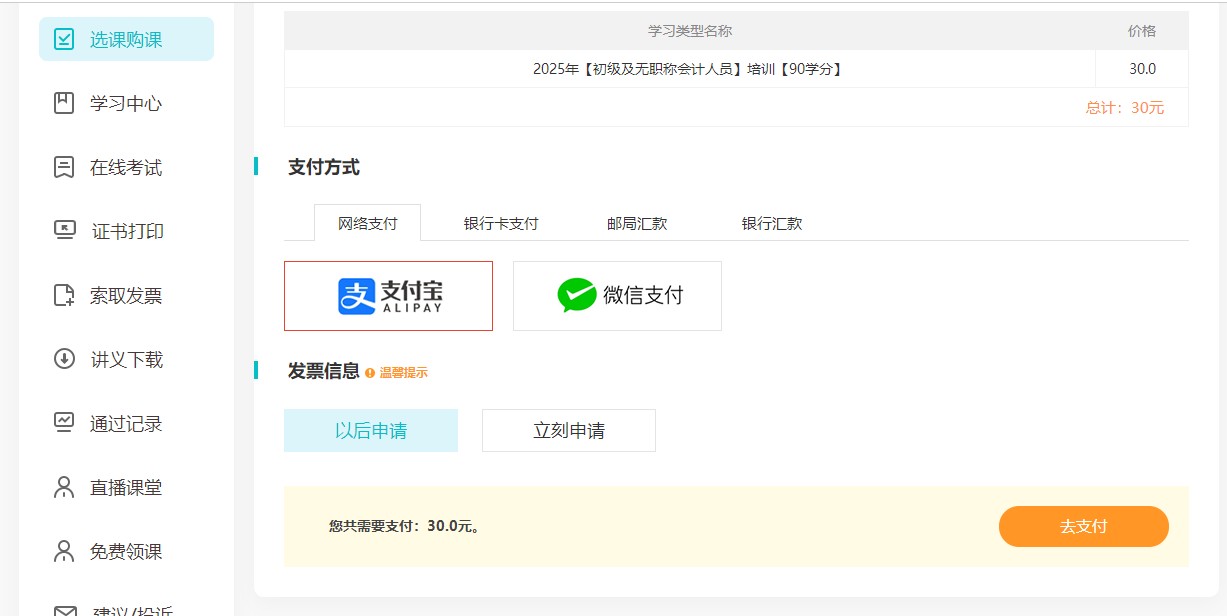Select WeChat Pay 微信支付 option

(x=617, y=296)
